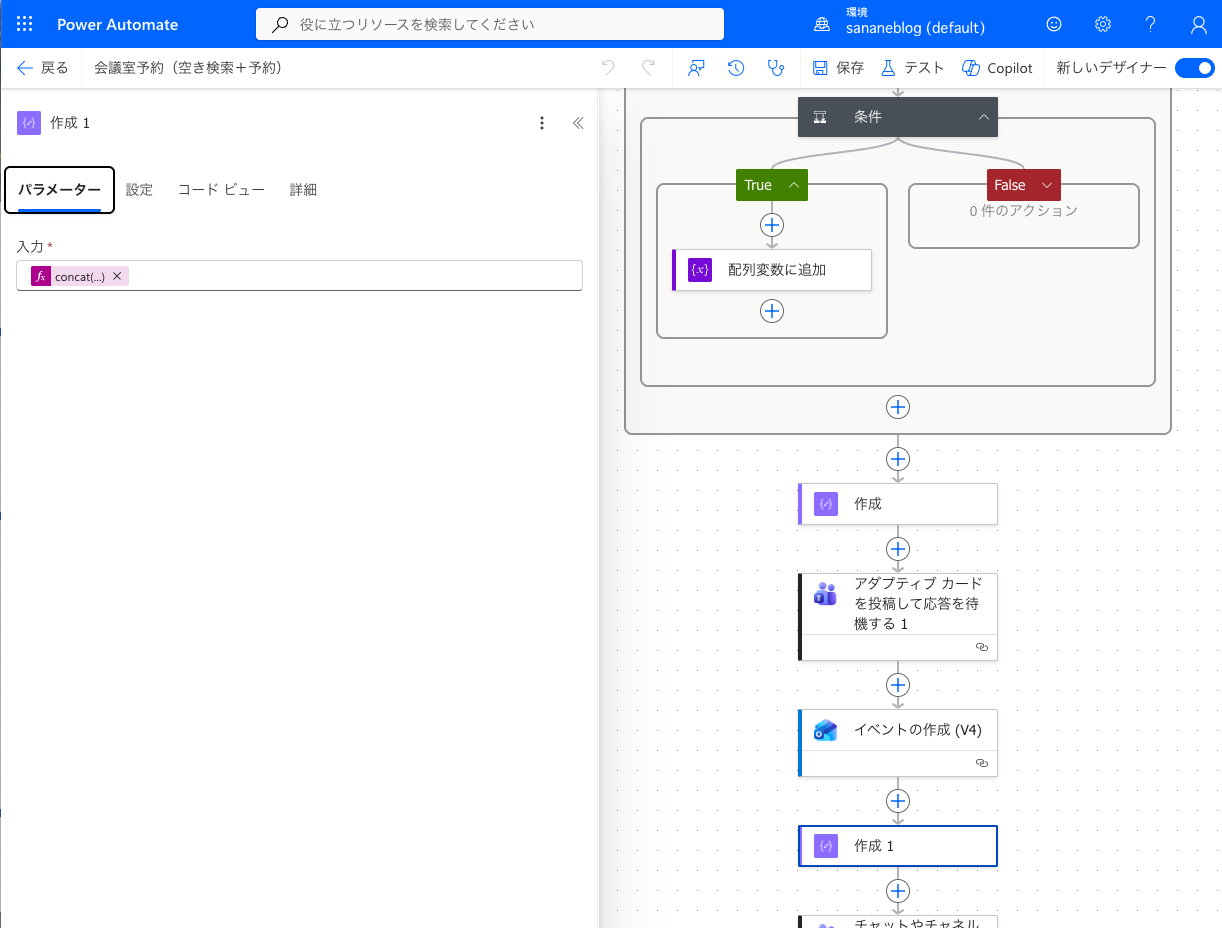The image size is (1222, 928).
Task: Switch to the 詳細 tab
Action: pos(303,190)
